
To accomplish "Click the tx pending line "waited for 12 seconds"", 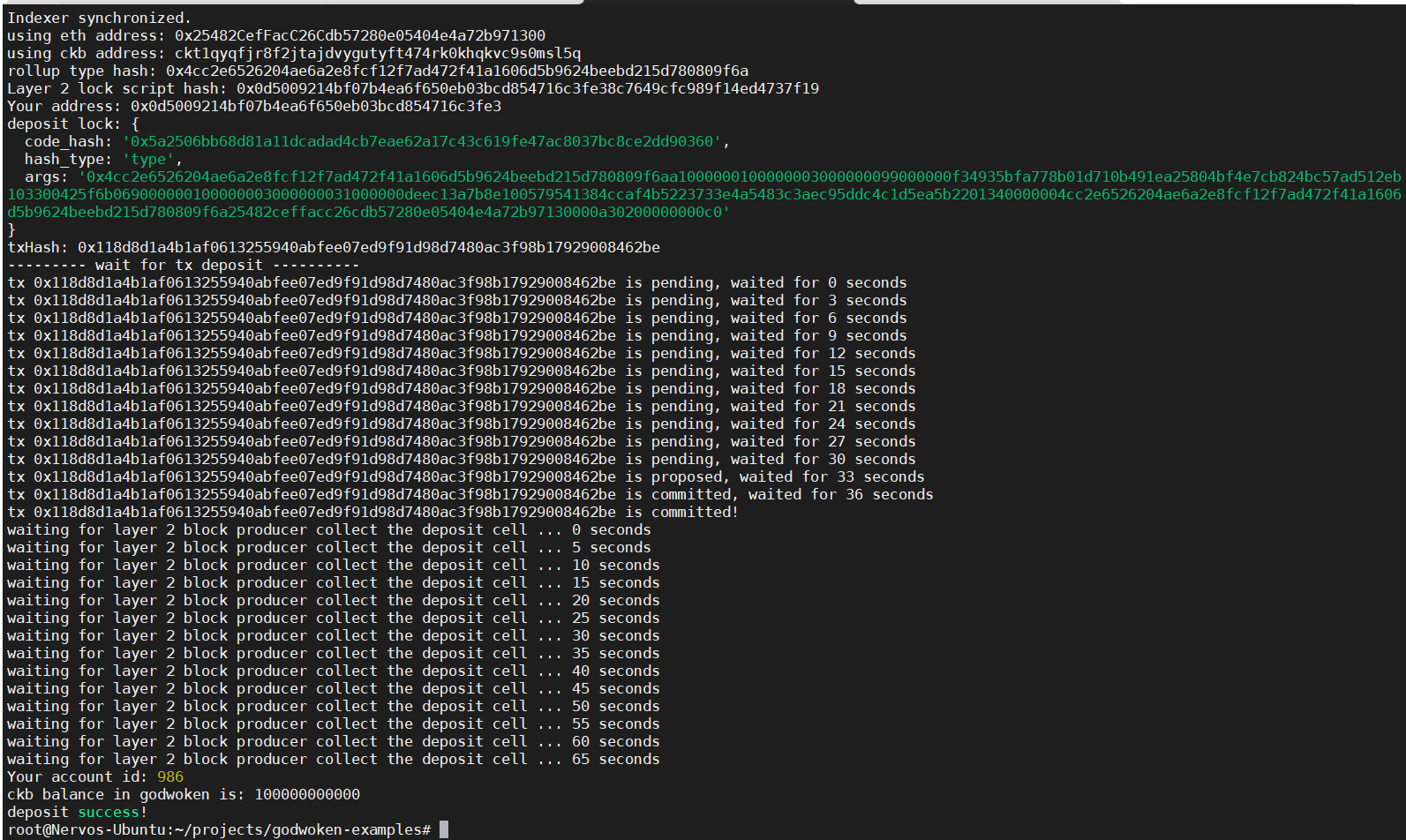I will [462, 353].
